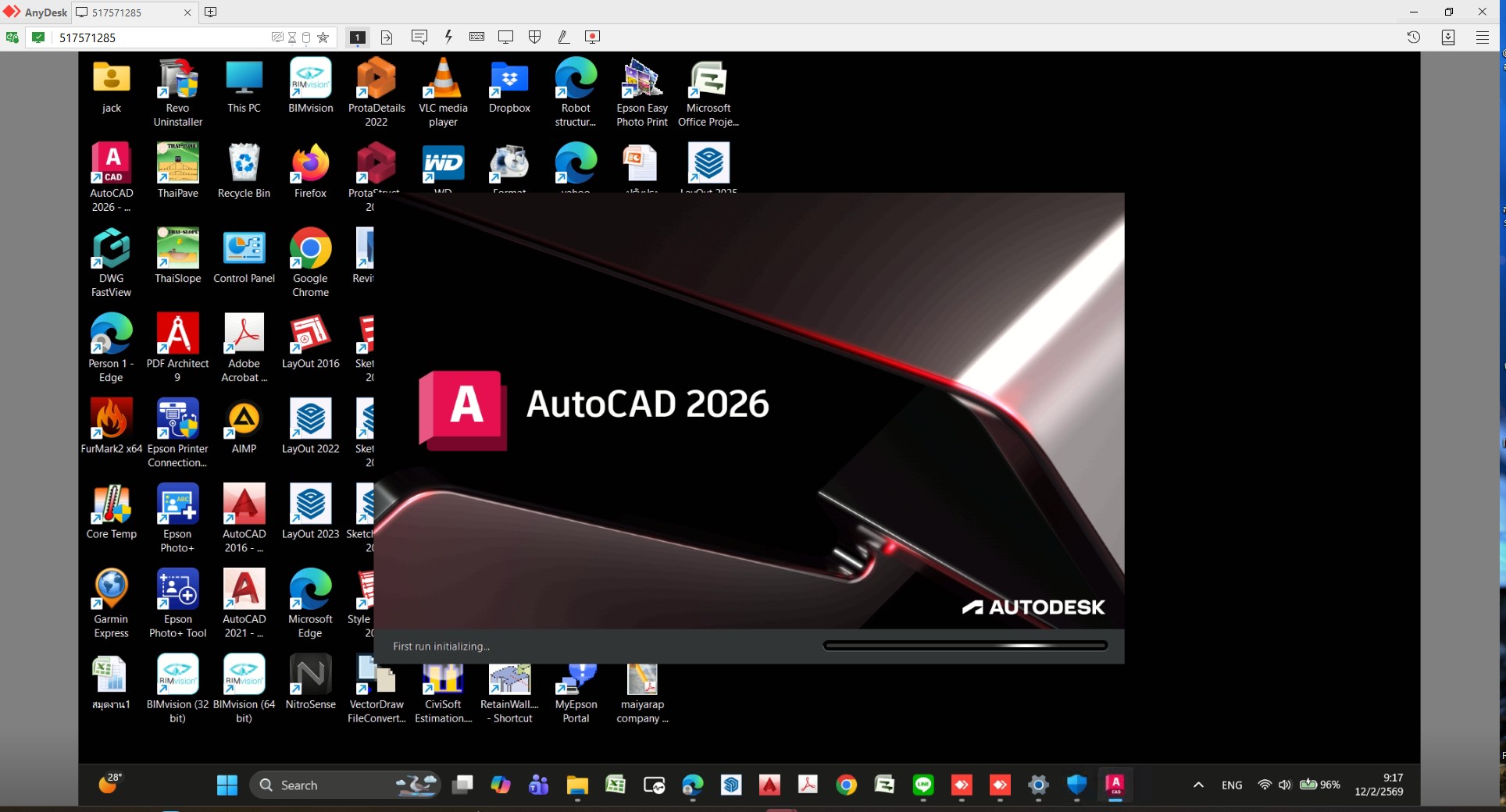Open a new AnyDesk session tab

(x=211, y=12)
